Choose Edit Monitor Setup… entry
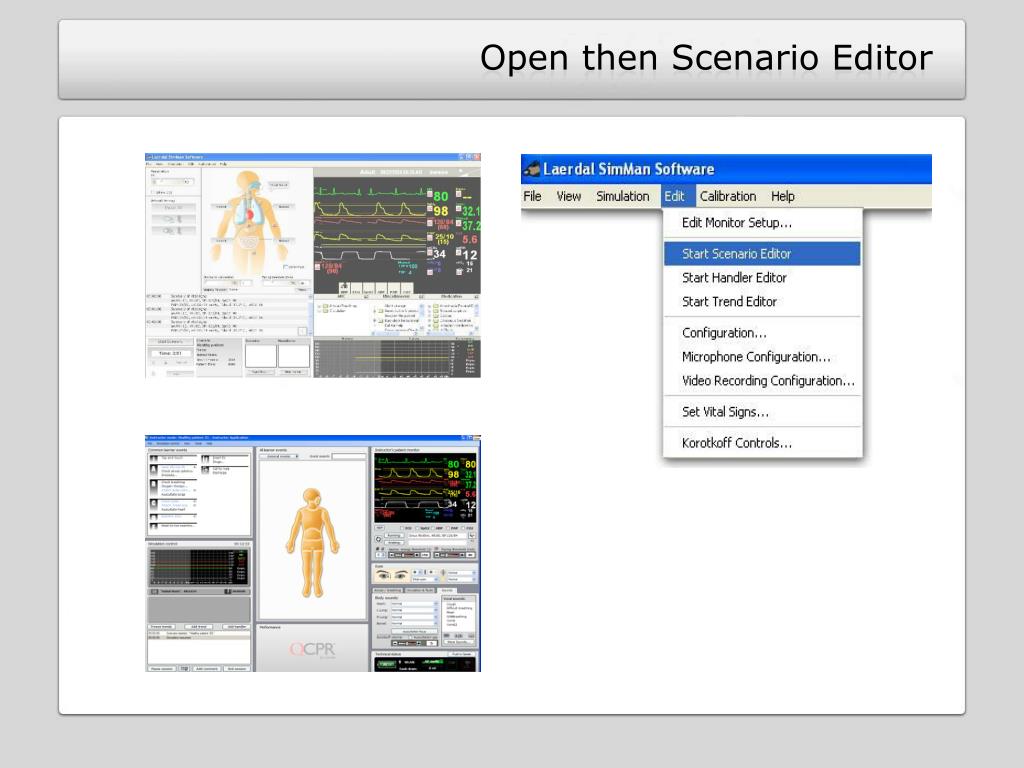Image resolution: width=1024 pixels, height=768 pixels. [x=762, y=223]
